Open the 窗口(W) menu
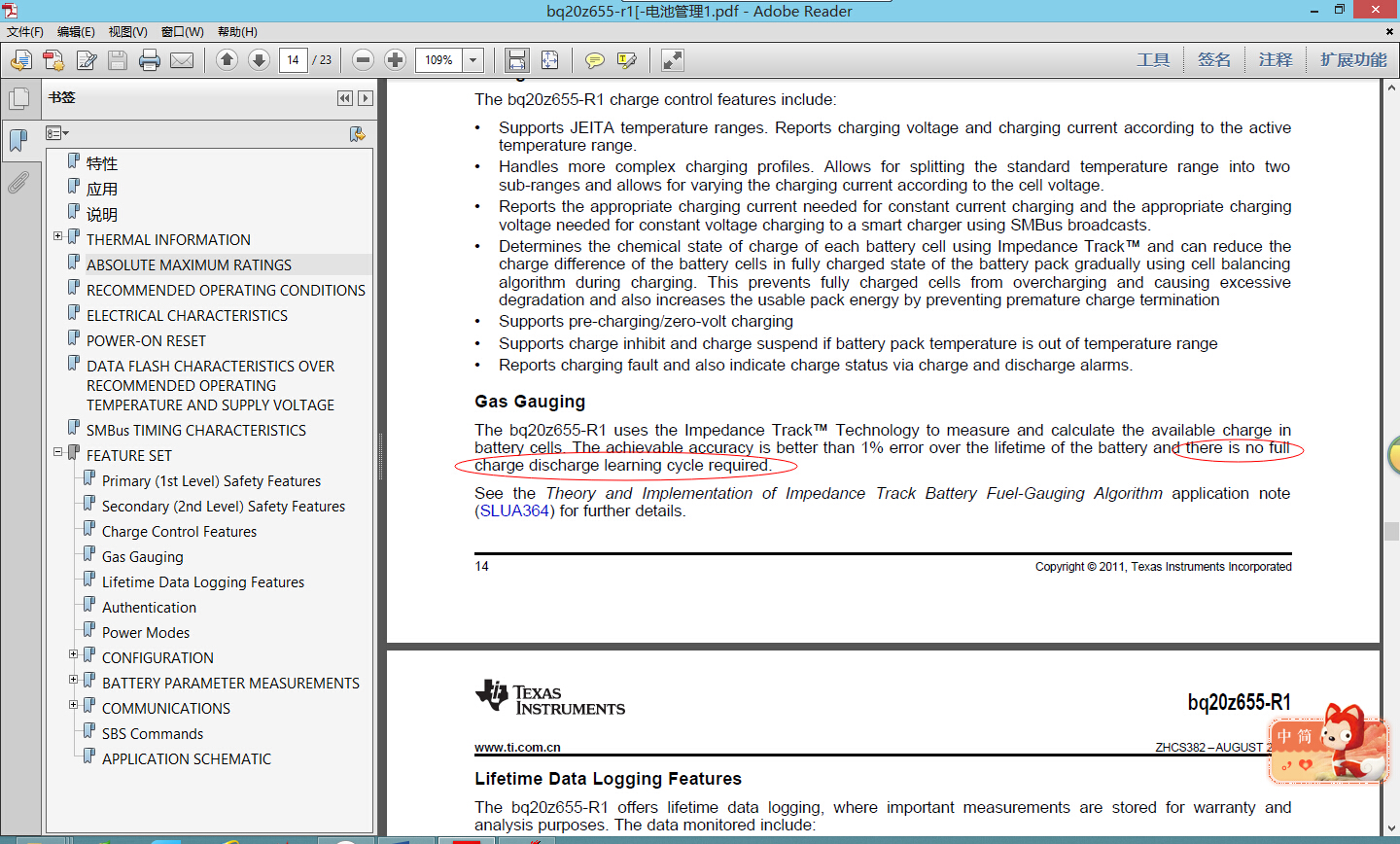Viewport: 1400px width, 844px height. coord(183,32)
